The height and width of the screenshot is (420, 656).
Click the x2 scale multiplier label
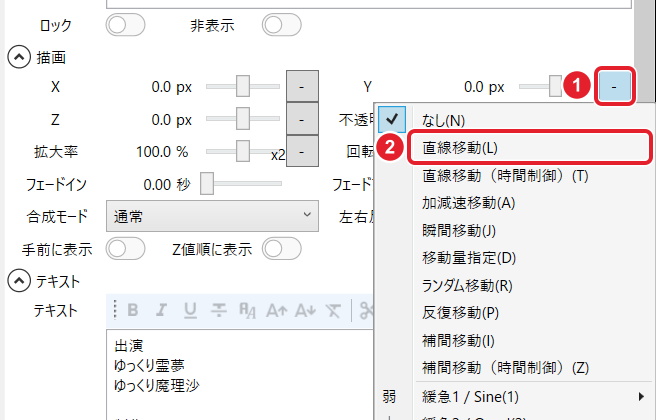point(278,155)
